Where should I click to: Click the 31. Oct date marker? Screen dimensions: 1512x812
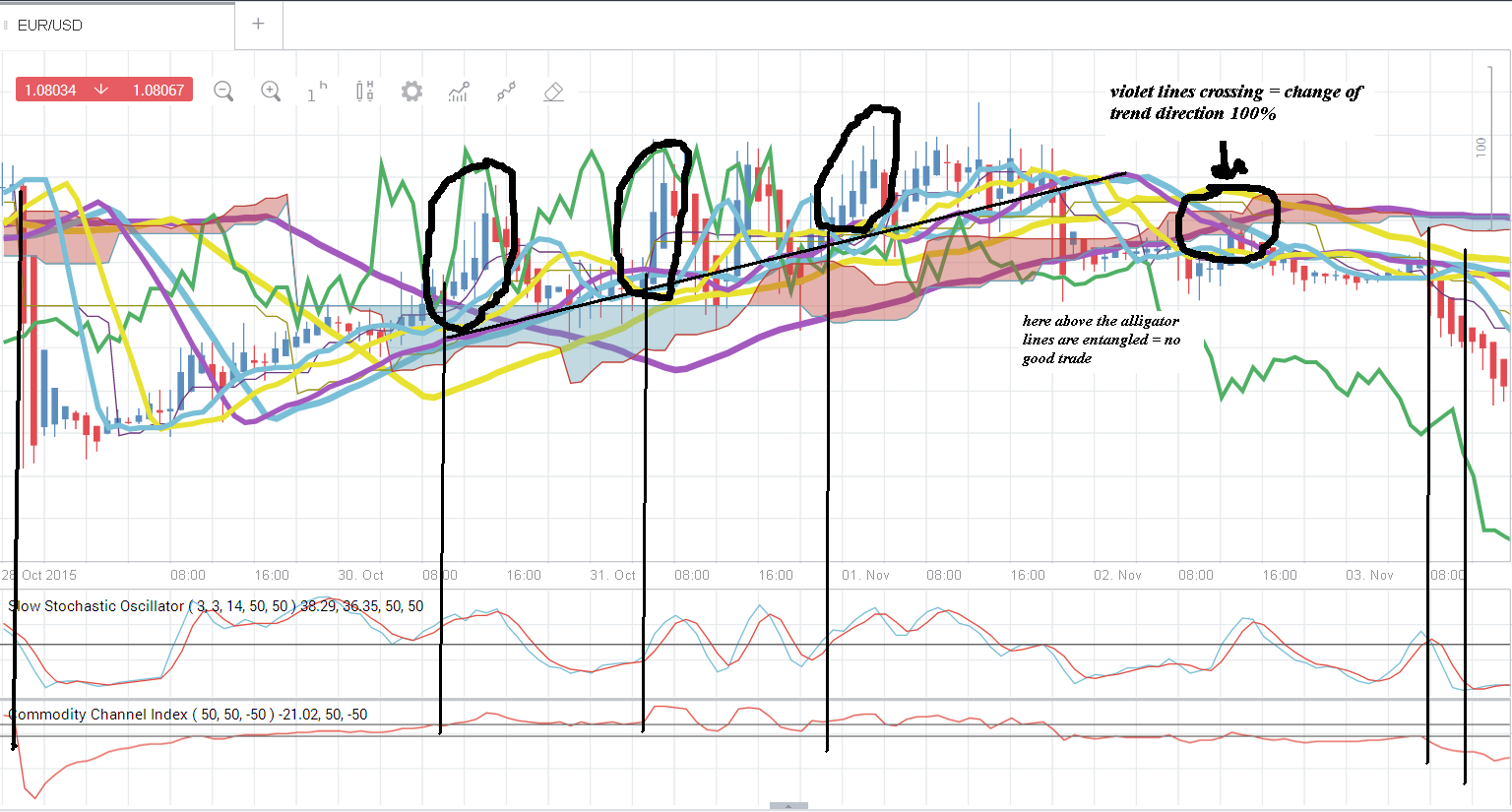613,575
